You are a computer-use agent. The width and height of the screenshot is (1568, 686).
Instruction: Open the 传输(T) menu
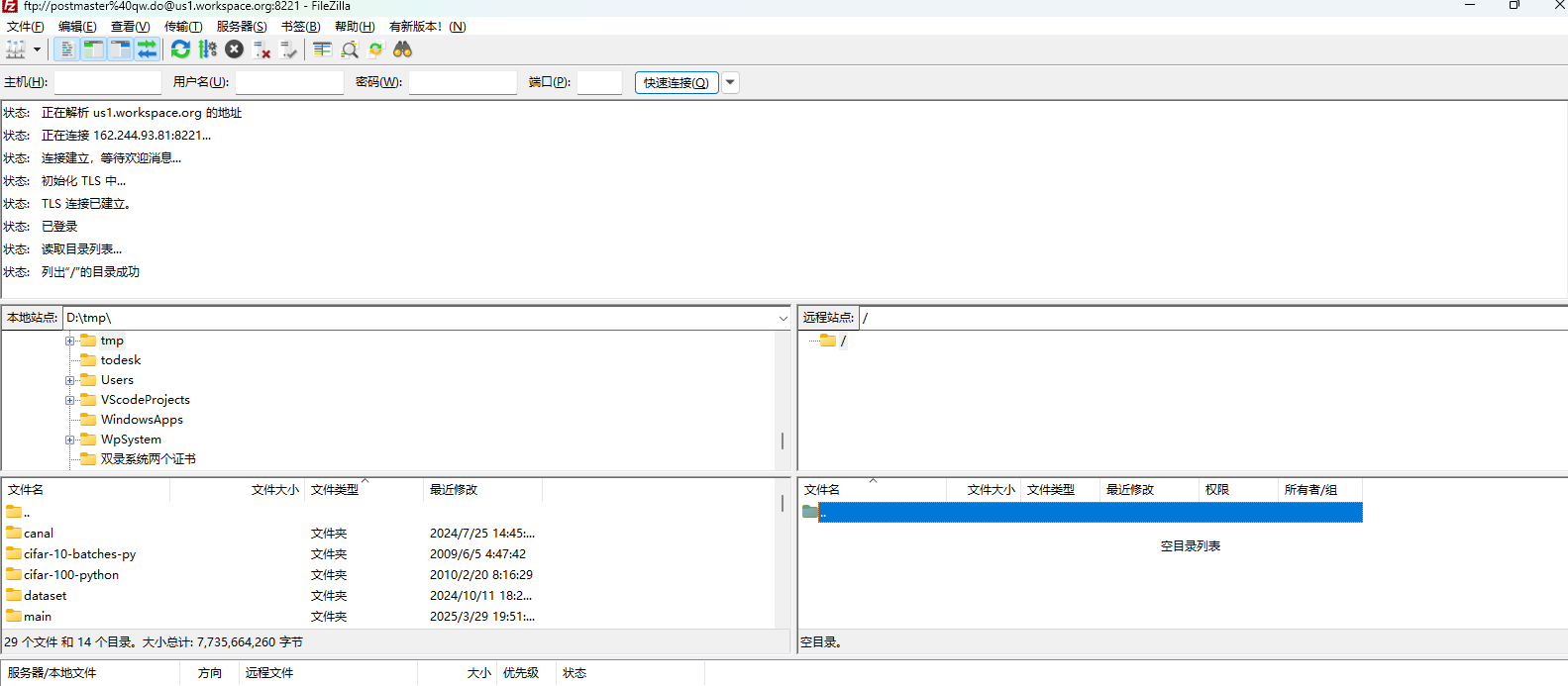pos(183,27)
